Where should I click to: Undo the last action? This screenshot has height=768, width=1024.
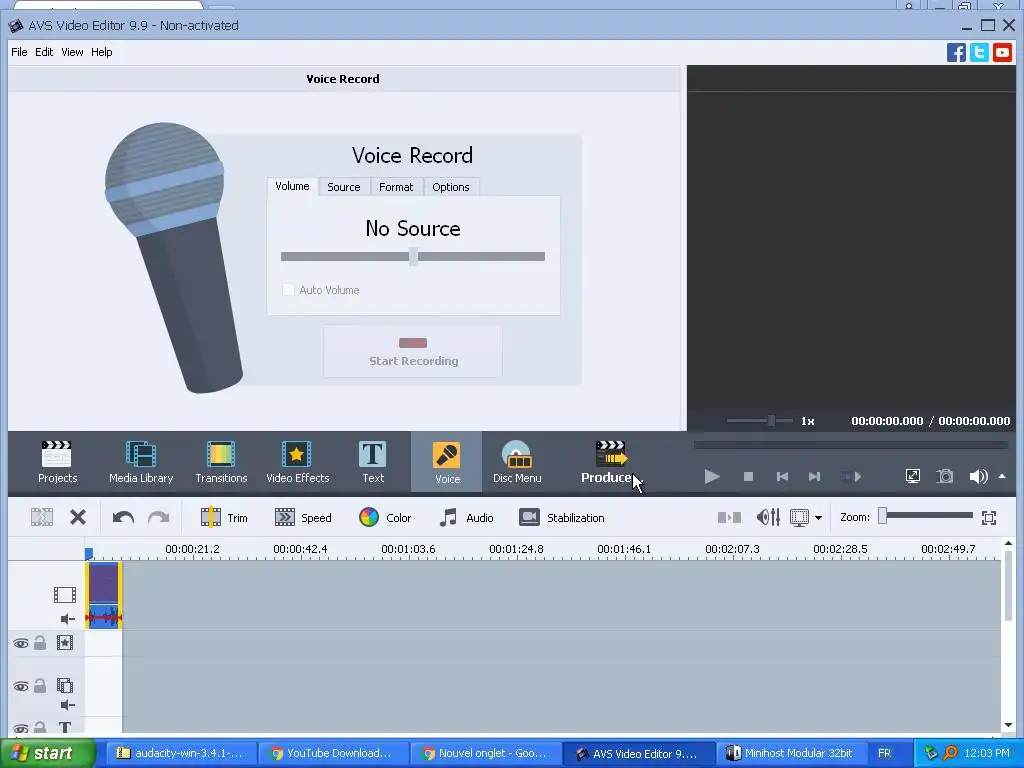pyautogui.click(x=123, y=517)
